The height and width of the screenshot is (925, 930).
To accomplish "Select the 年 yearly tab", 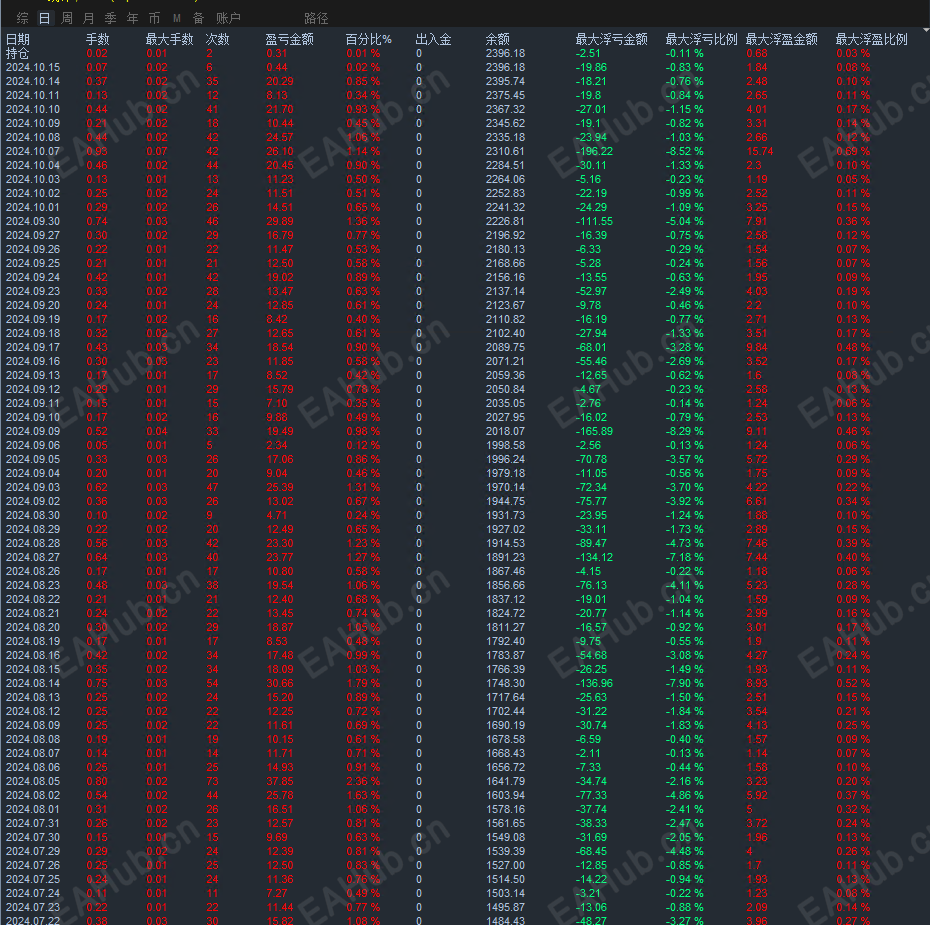I will tap(132, 18).
